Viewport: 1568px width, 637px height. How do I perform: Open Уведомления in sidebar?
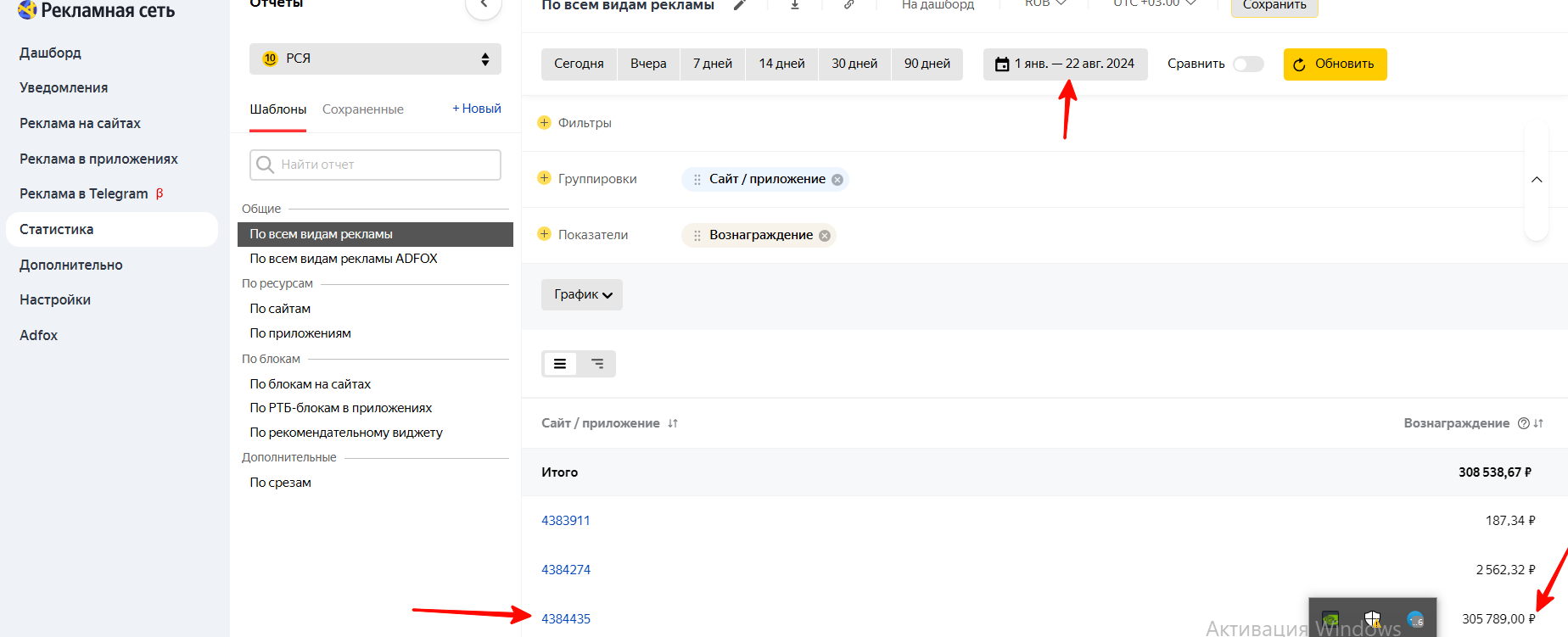[x=64, y=88]
